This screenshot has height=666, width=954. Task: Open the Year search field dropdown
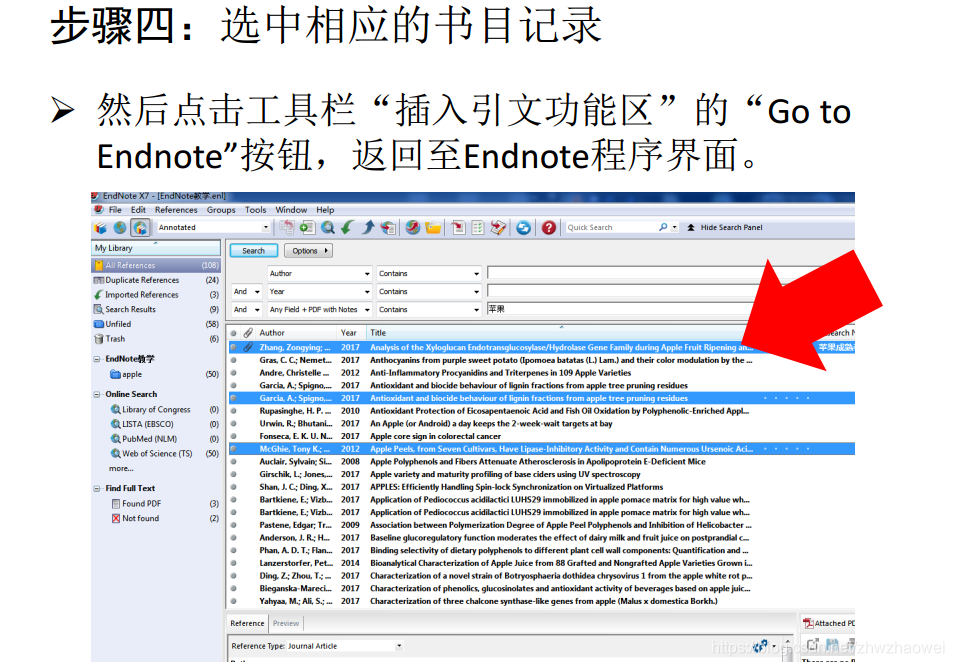coord(367,292)
